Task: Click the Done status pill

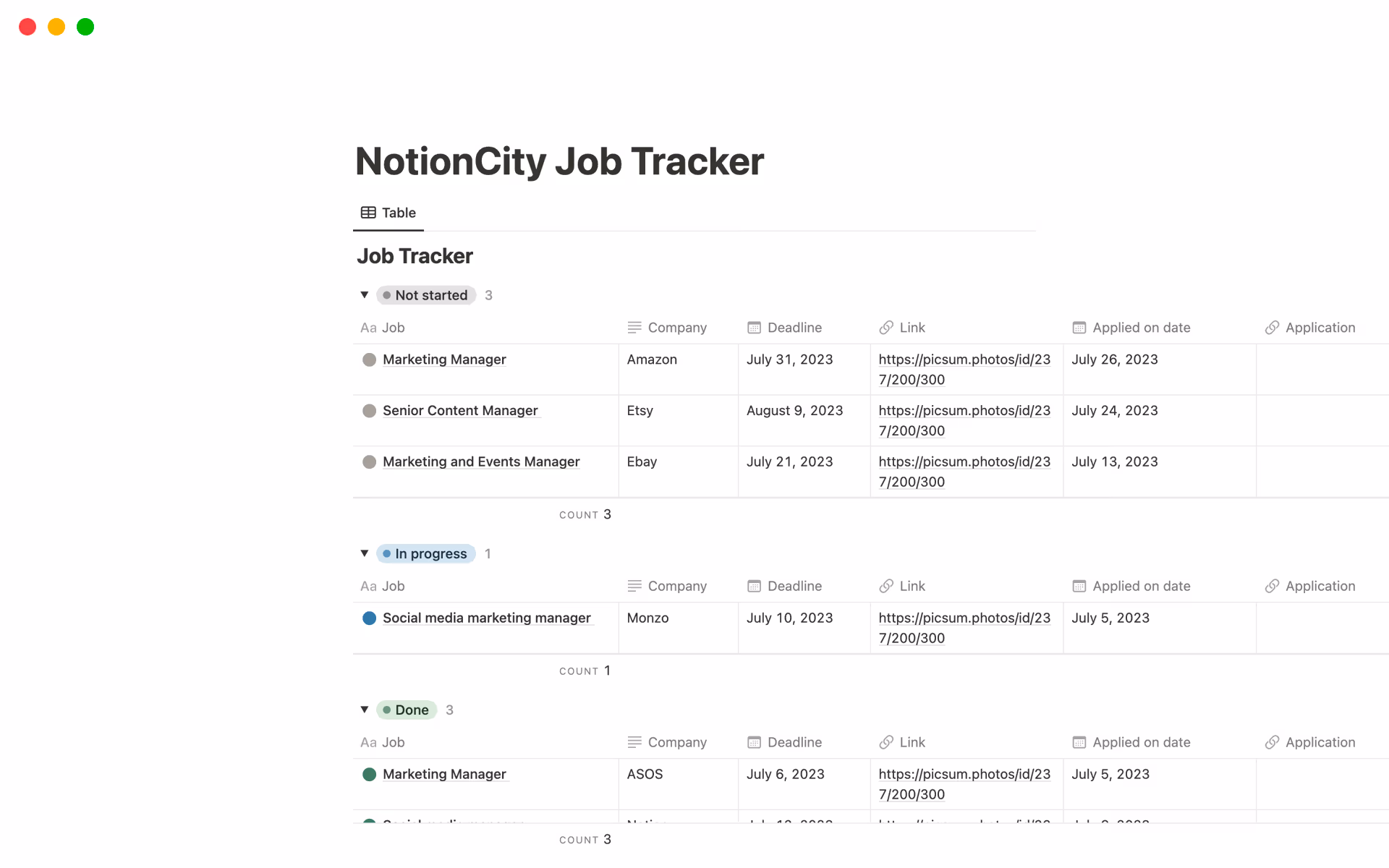Action: coord(407,709)
